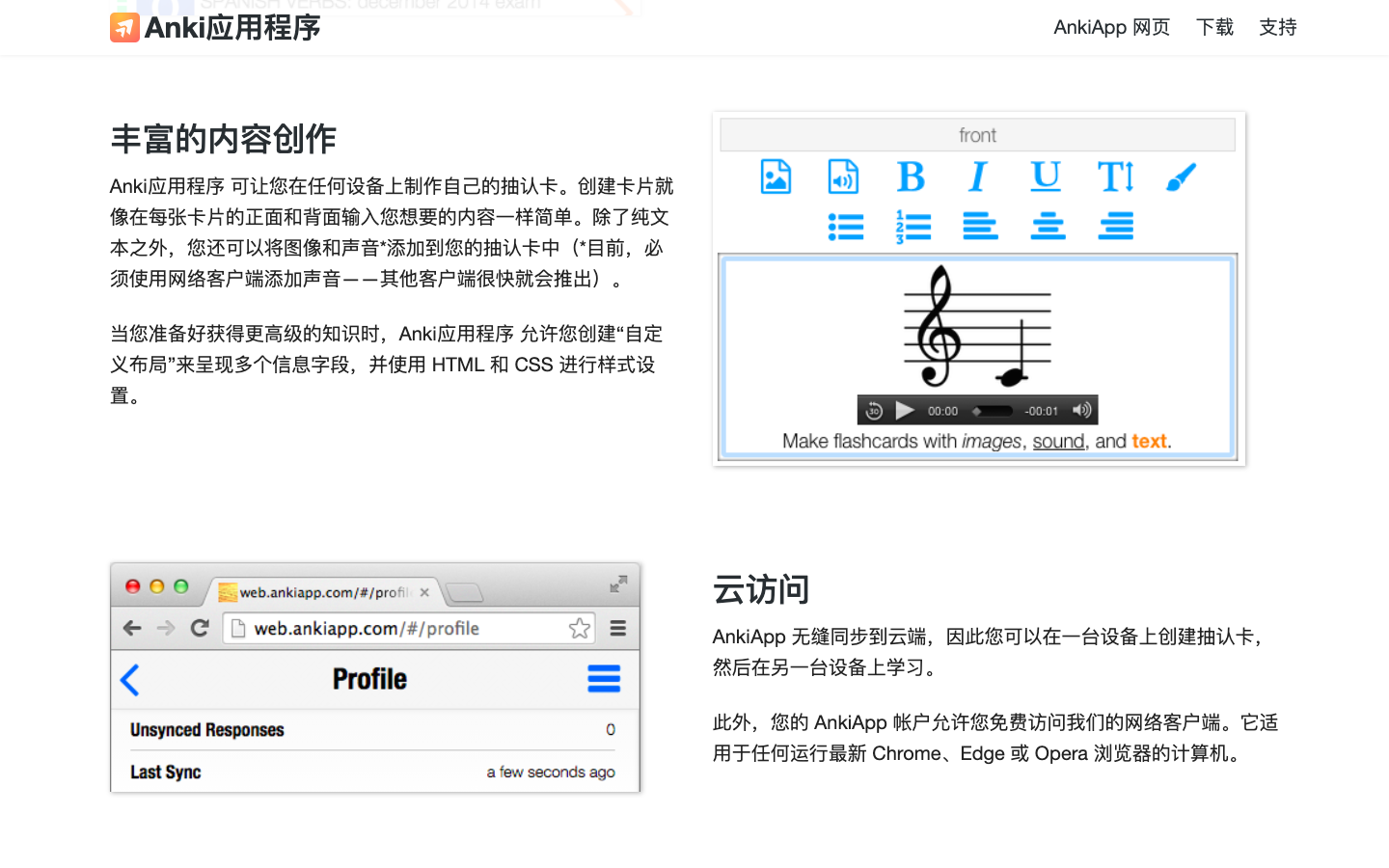The image size is (1389, 868).
Task: Go back with blue Profile chevron
Action: (x=130, y=680)
